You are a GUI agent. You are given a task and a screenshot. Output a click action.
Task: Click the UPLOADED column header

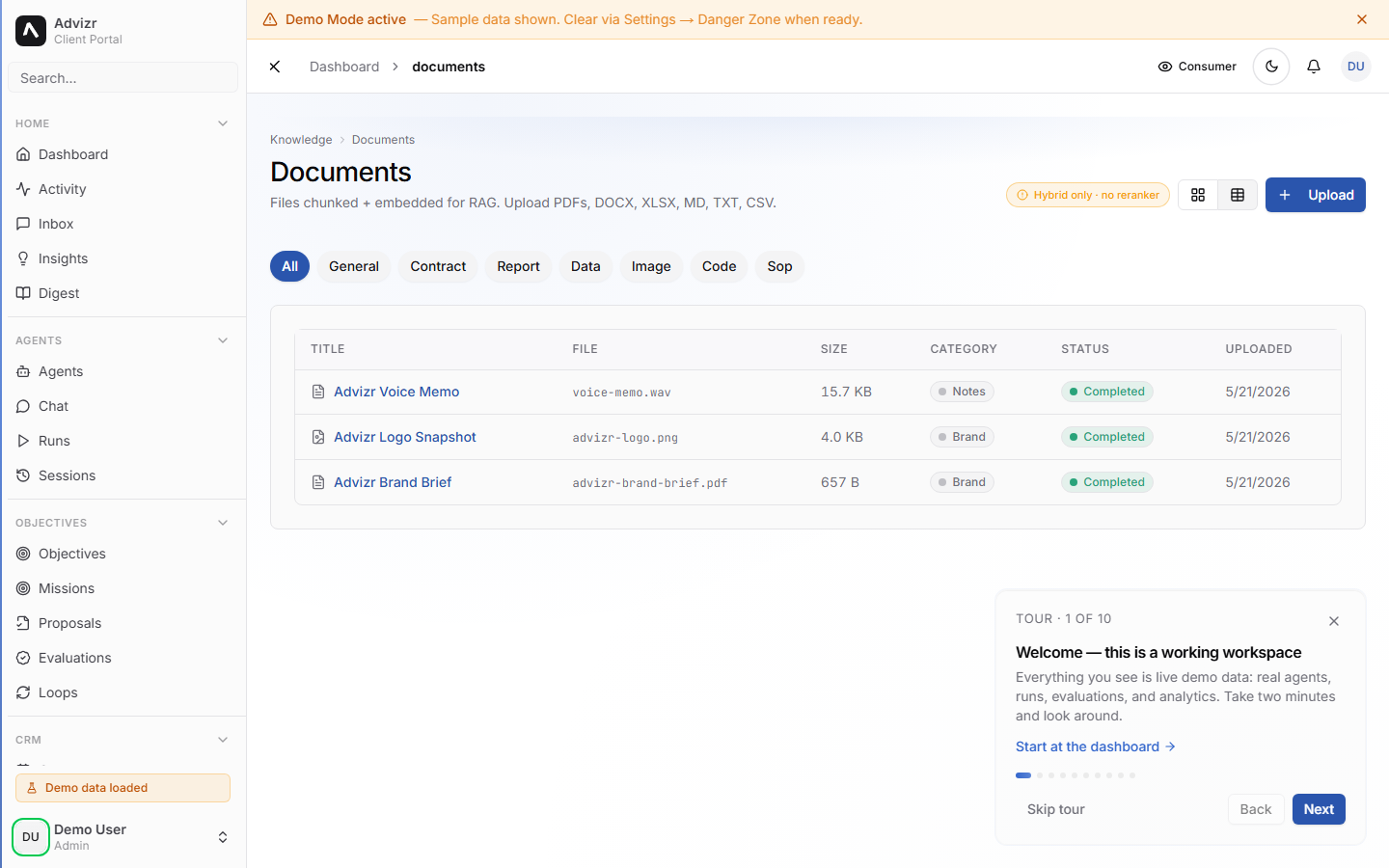pos(1259,349)
